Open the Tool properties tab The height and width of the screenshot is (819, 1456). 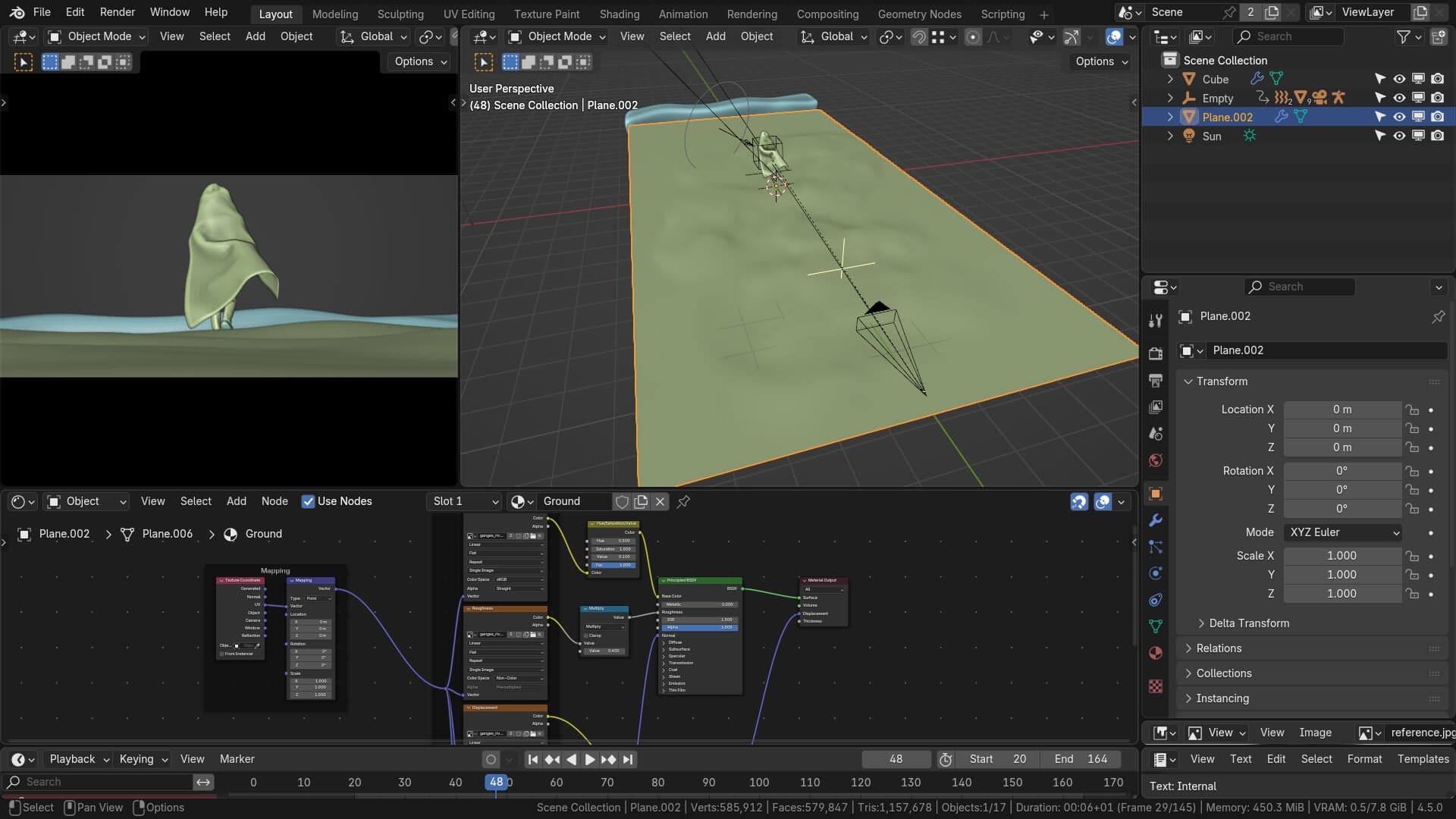point(1155,321)
